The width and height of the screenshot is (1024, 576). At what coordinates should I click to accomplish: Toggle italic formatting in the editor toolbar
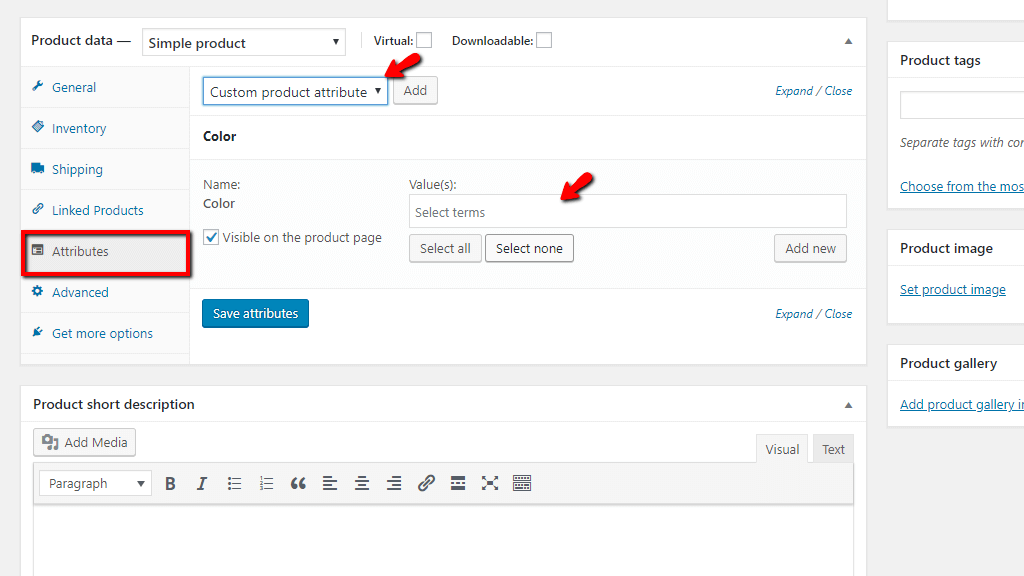[x=202, y=483]
